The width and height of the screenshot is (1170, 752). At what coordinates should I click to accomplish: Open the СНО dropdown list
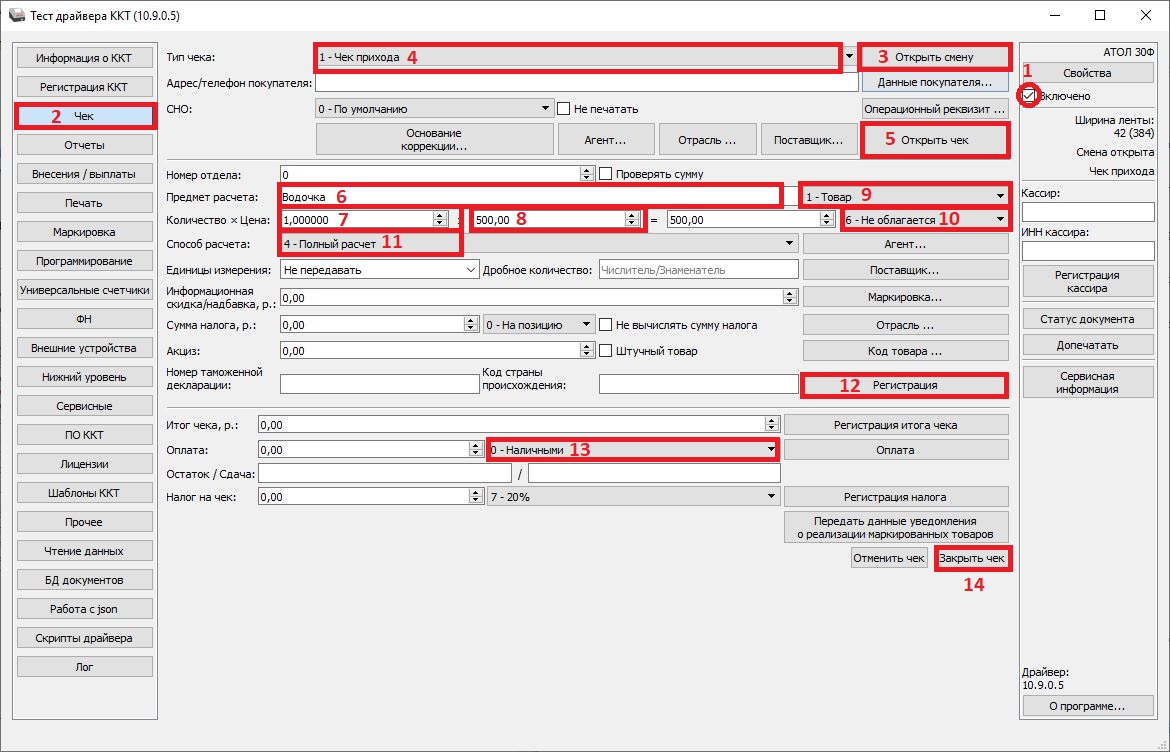click(x=545, y=108)
